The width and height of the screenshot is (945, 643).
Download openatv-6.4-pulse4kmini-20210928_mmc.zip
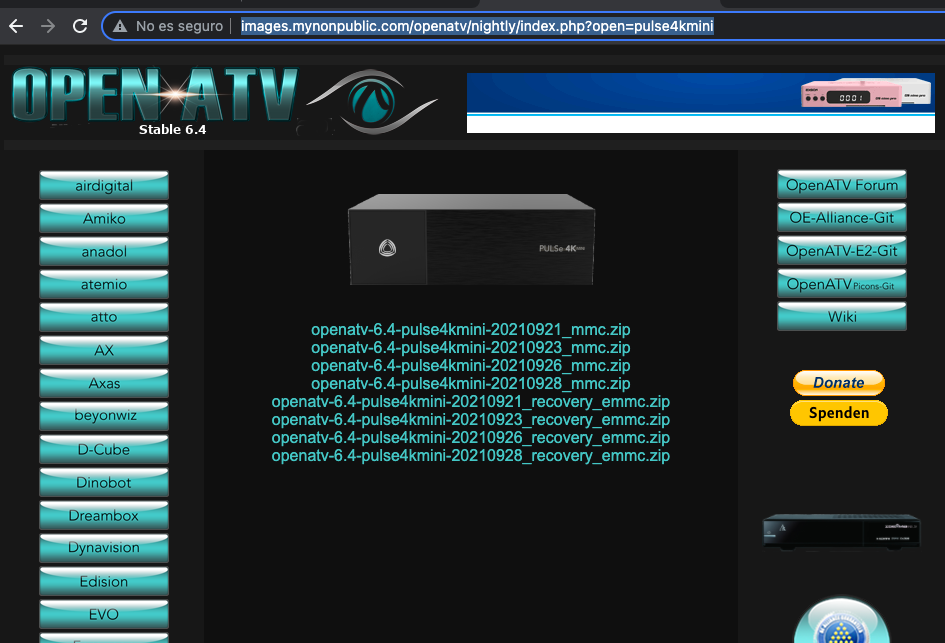coord(470,384)
